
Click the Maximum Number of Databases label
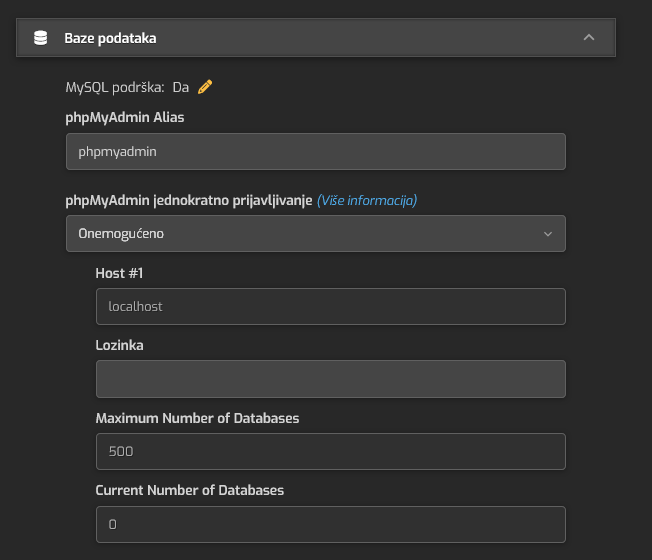[198, 418]
